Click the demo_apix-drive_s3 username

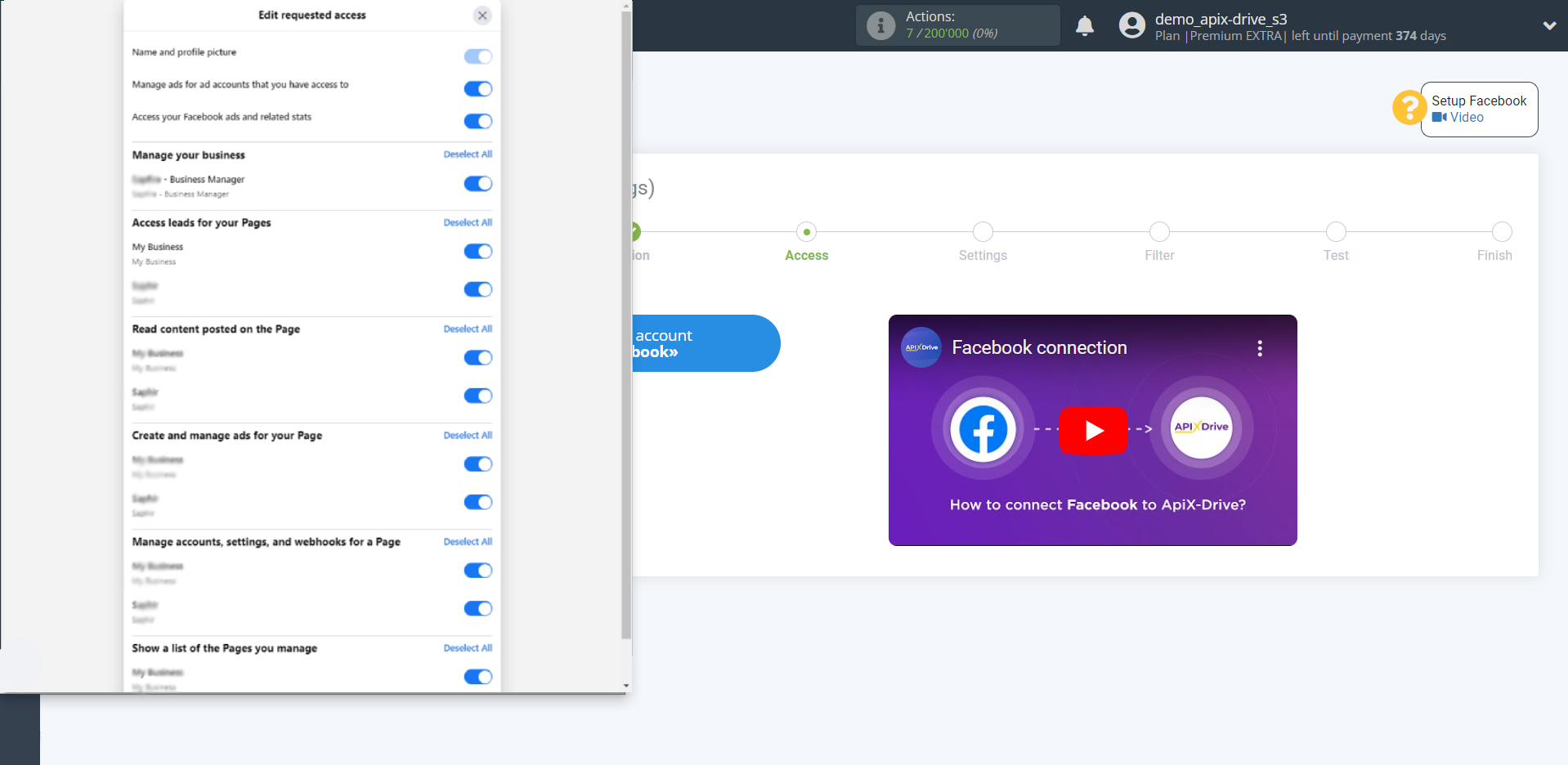[1221, 19]
